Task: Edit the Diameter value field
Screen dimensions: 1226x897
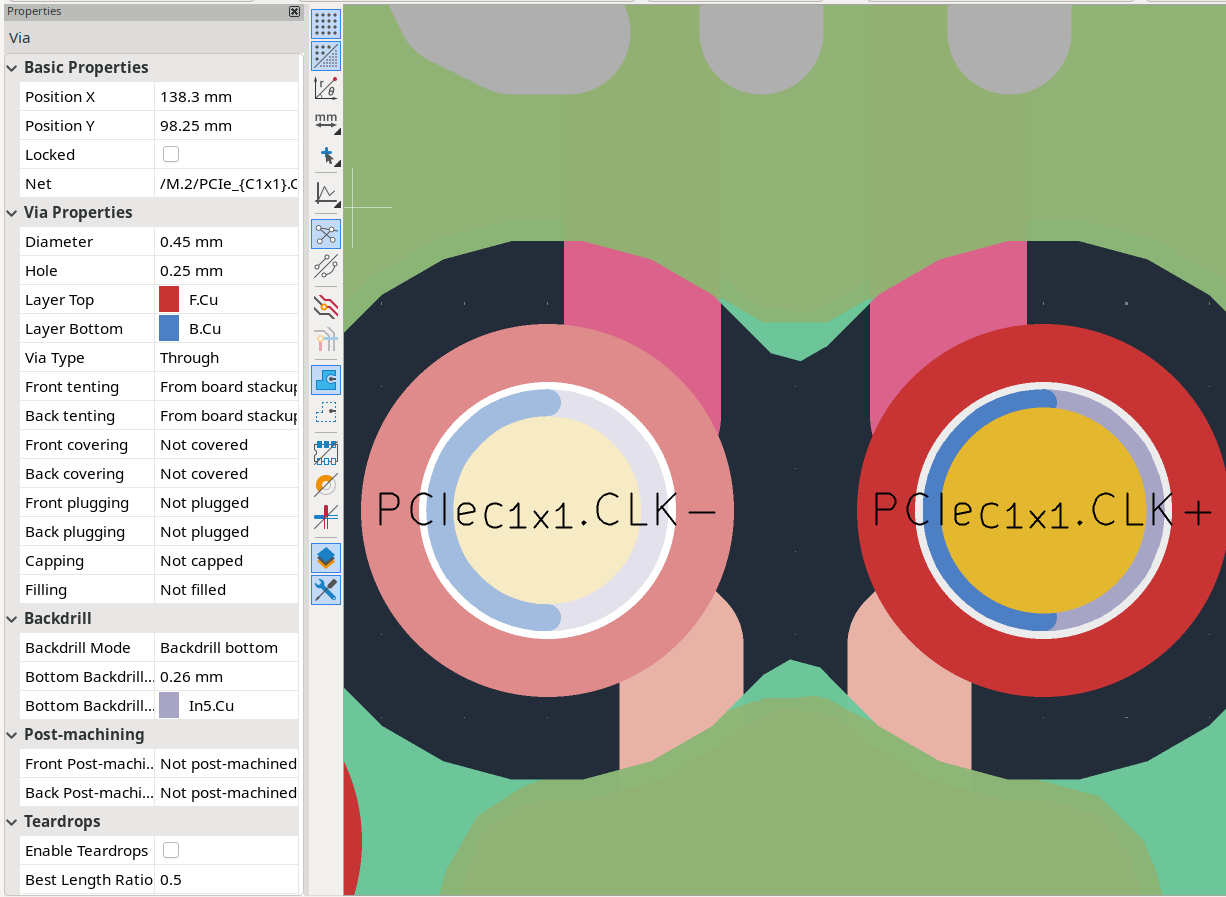Action: pyautogui.click(x=228, y=242)
